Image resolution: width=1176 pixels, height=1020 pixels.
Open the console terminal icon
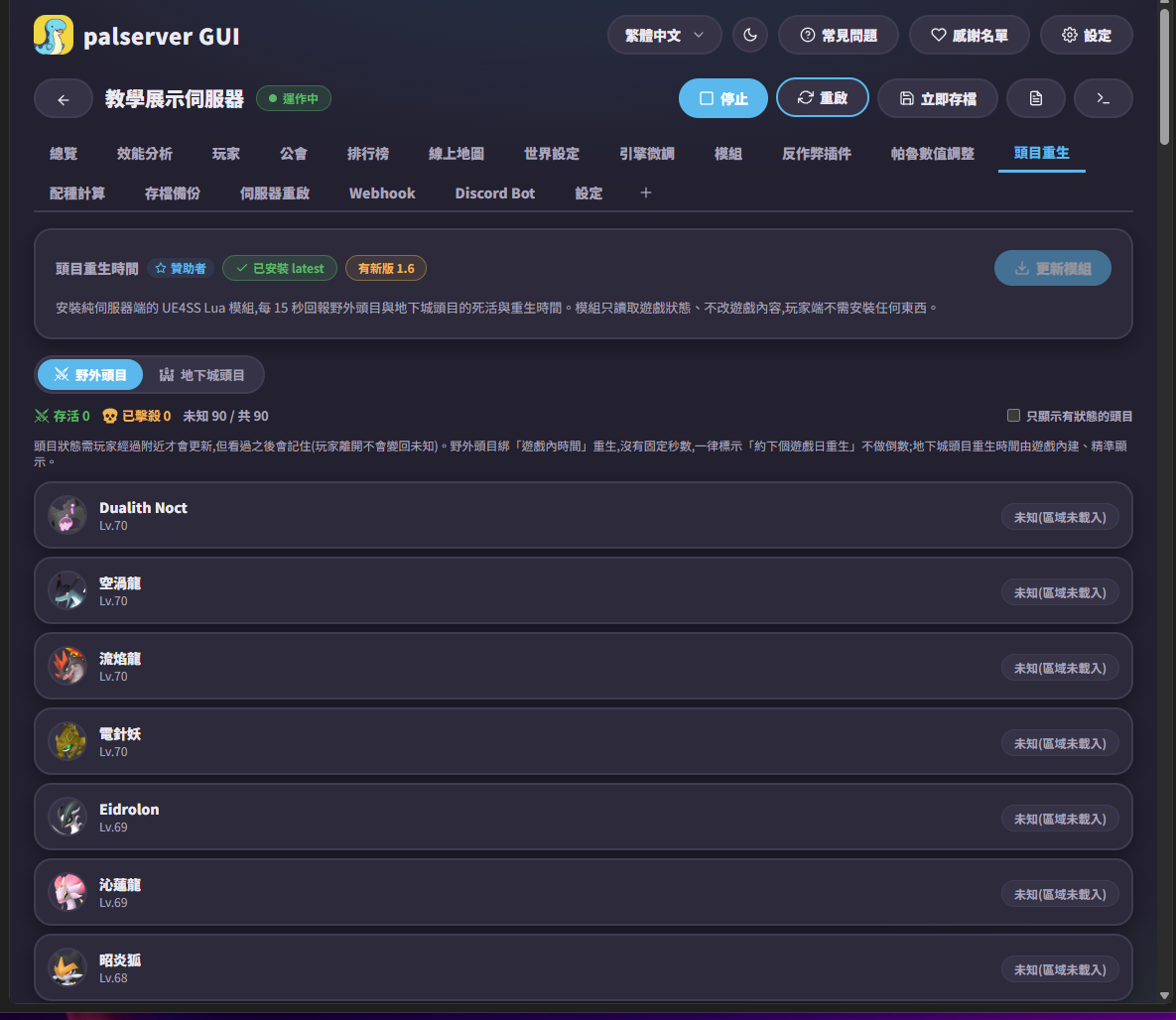[1104, 99]
